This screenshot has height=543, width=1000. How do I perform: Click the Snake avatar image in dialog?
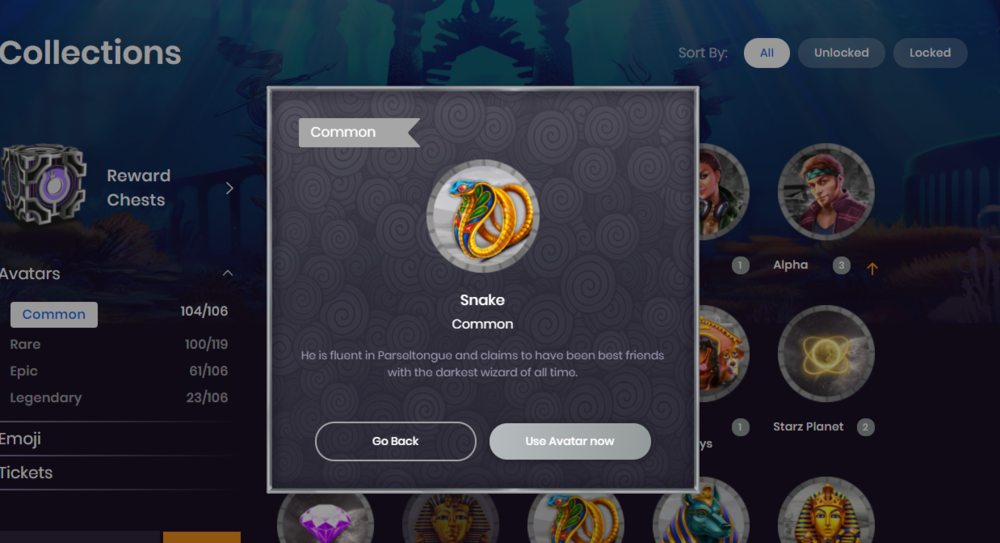tap(483, 216)
